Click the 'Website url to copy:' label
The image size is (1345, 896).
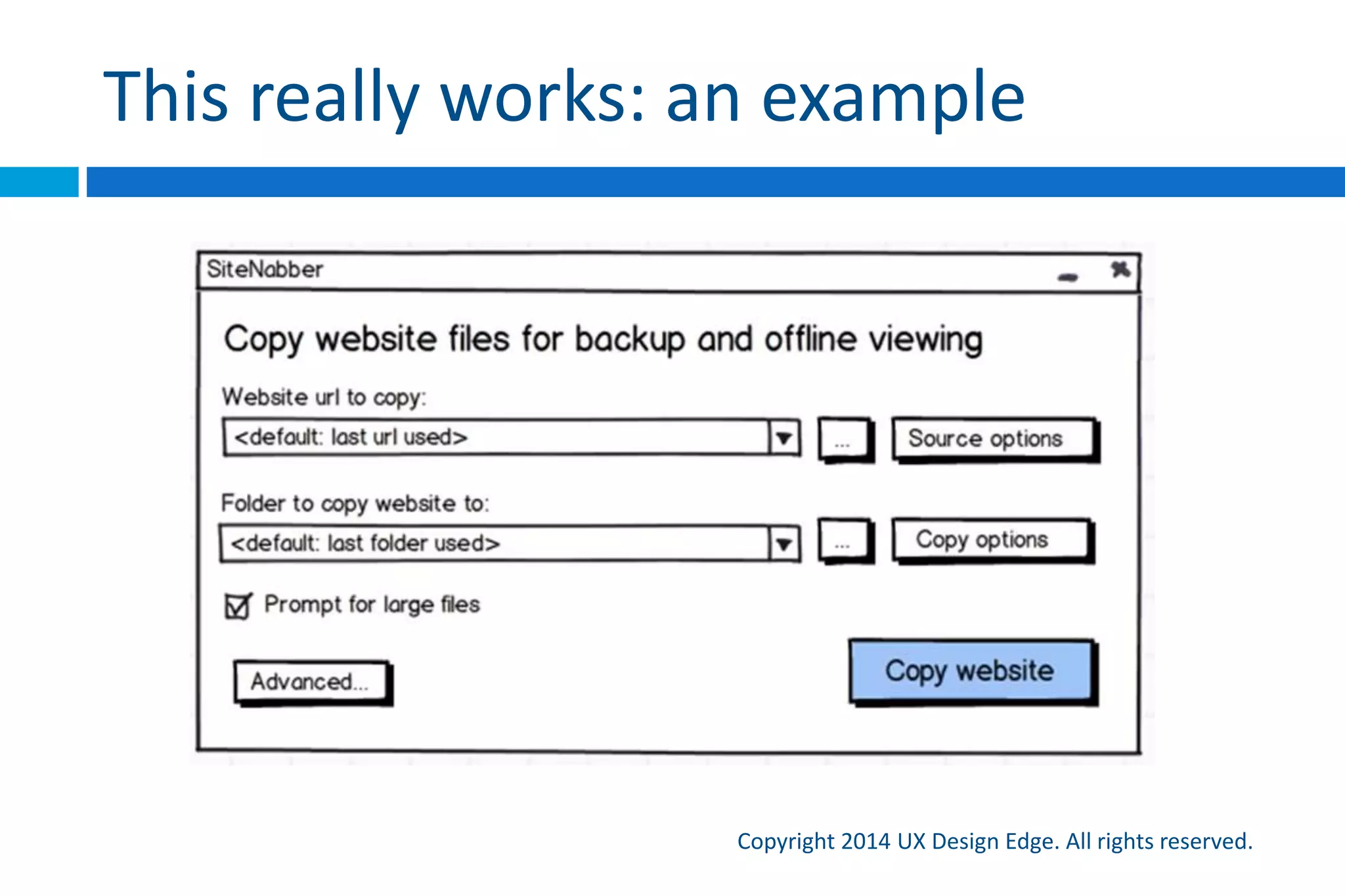point(324,397)
